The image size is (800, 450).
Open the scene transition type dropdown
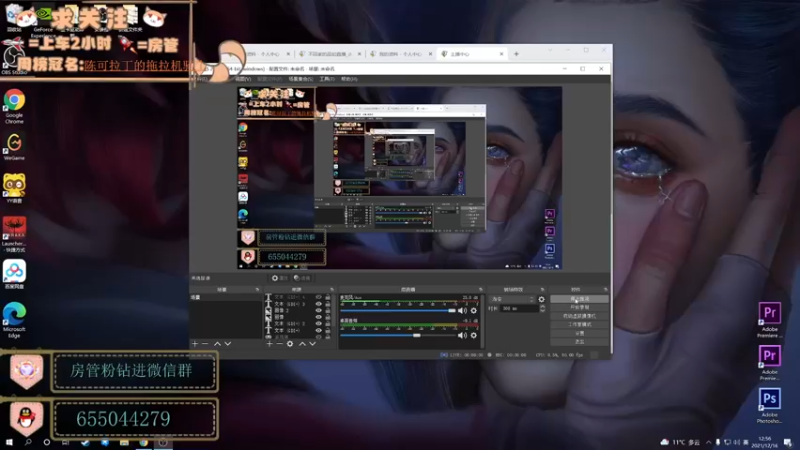click(512, 299)
